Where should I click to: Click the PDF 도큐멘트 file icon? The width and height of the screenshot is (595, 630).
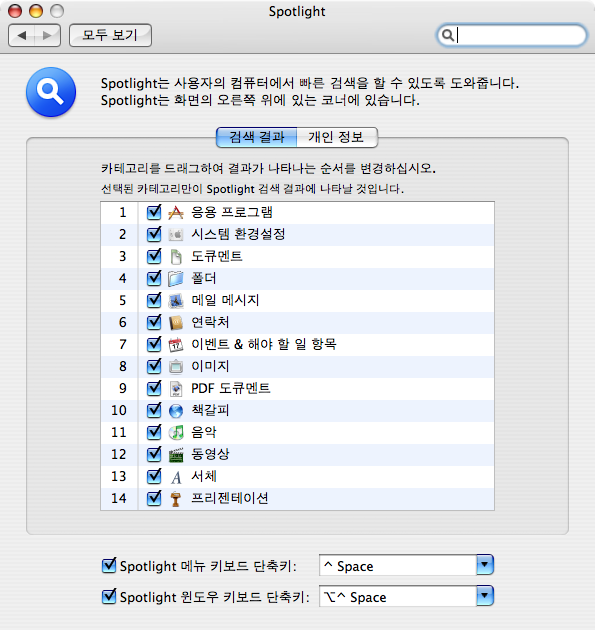[176, 389]
